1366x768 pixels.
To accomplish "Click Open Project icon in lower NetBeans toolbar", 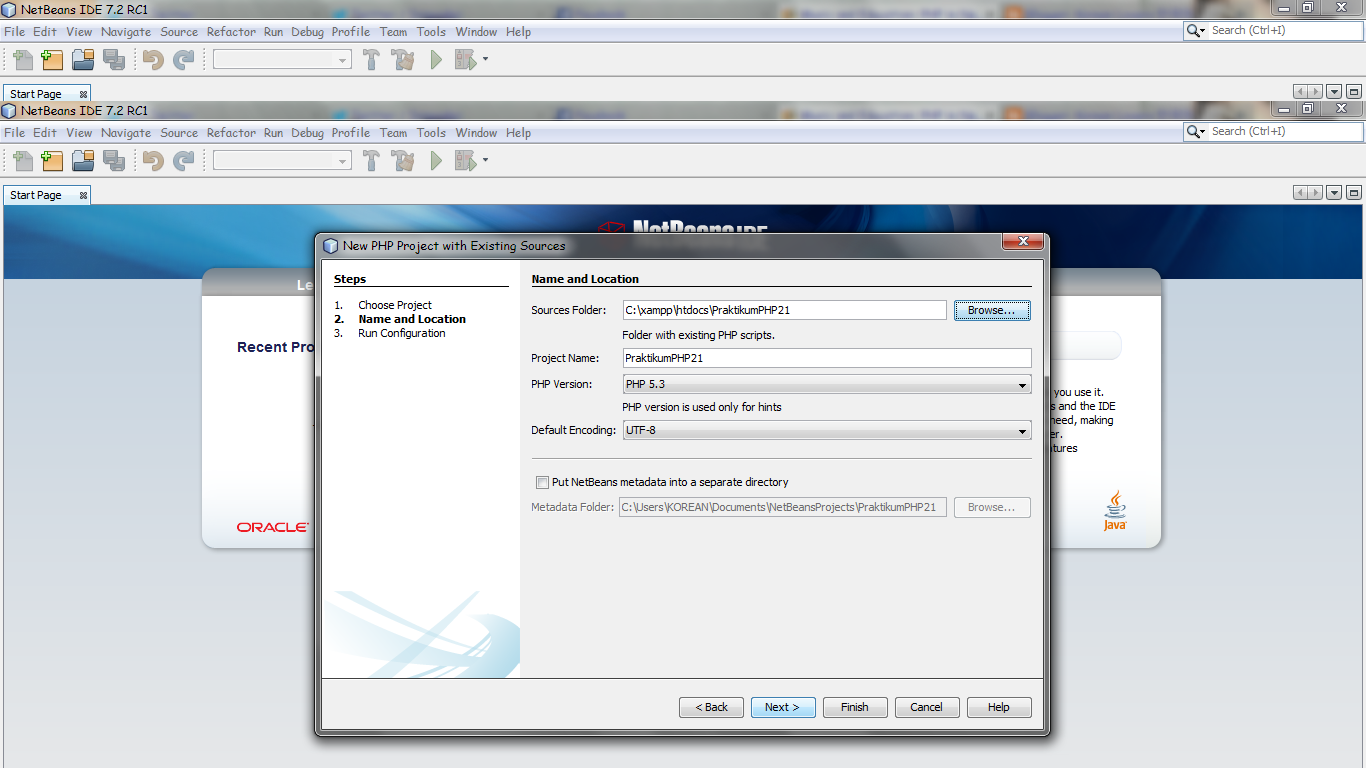I will point(83,161).
